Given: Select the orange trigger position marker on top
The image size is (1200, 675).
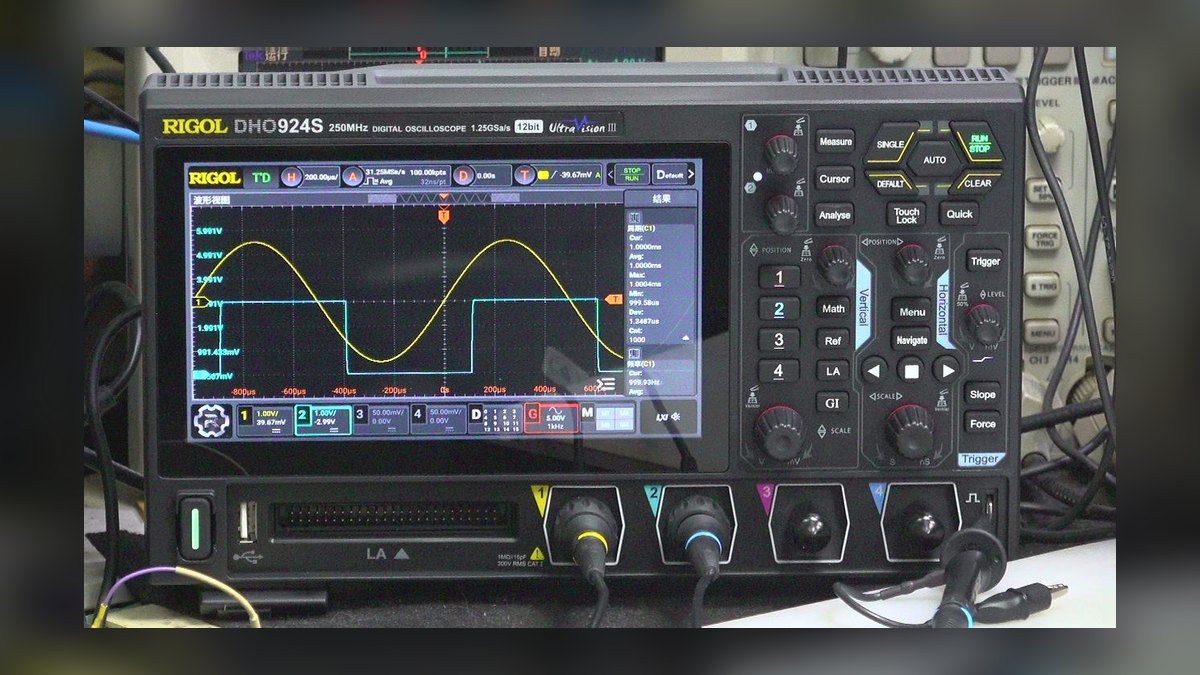Looking at the screenshot, I should [444, 216].
